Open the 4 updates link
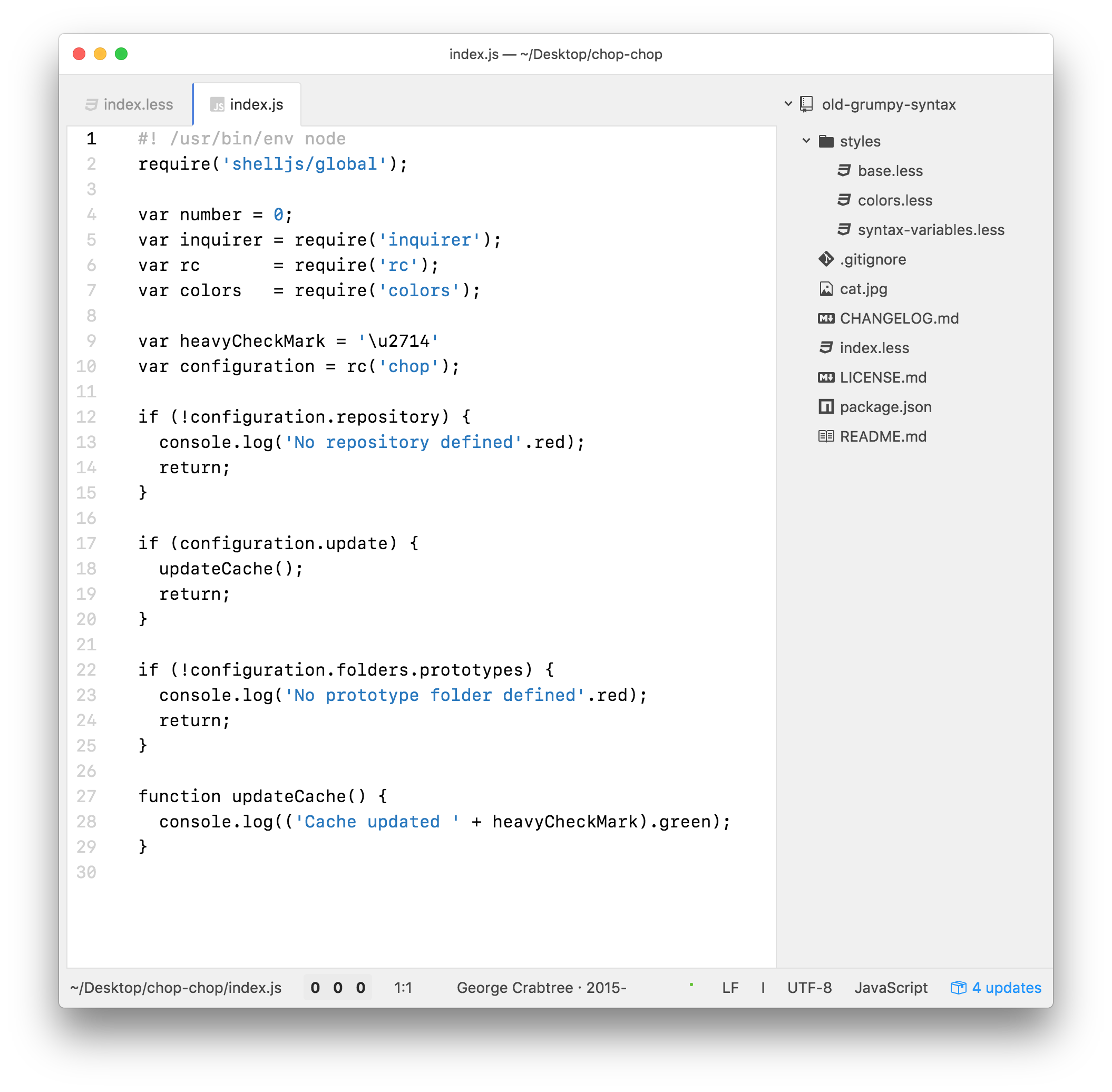1112x1092 pixels. [x=1006, y=988]
